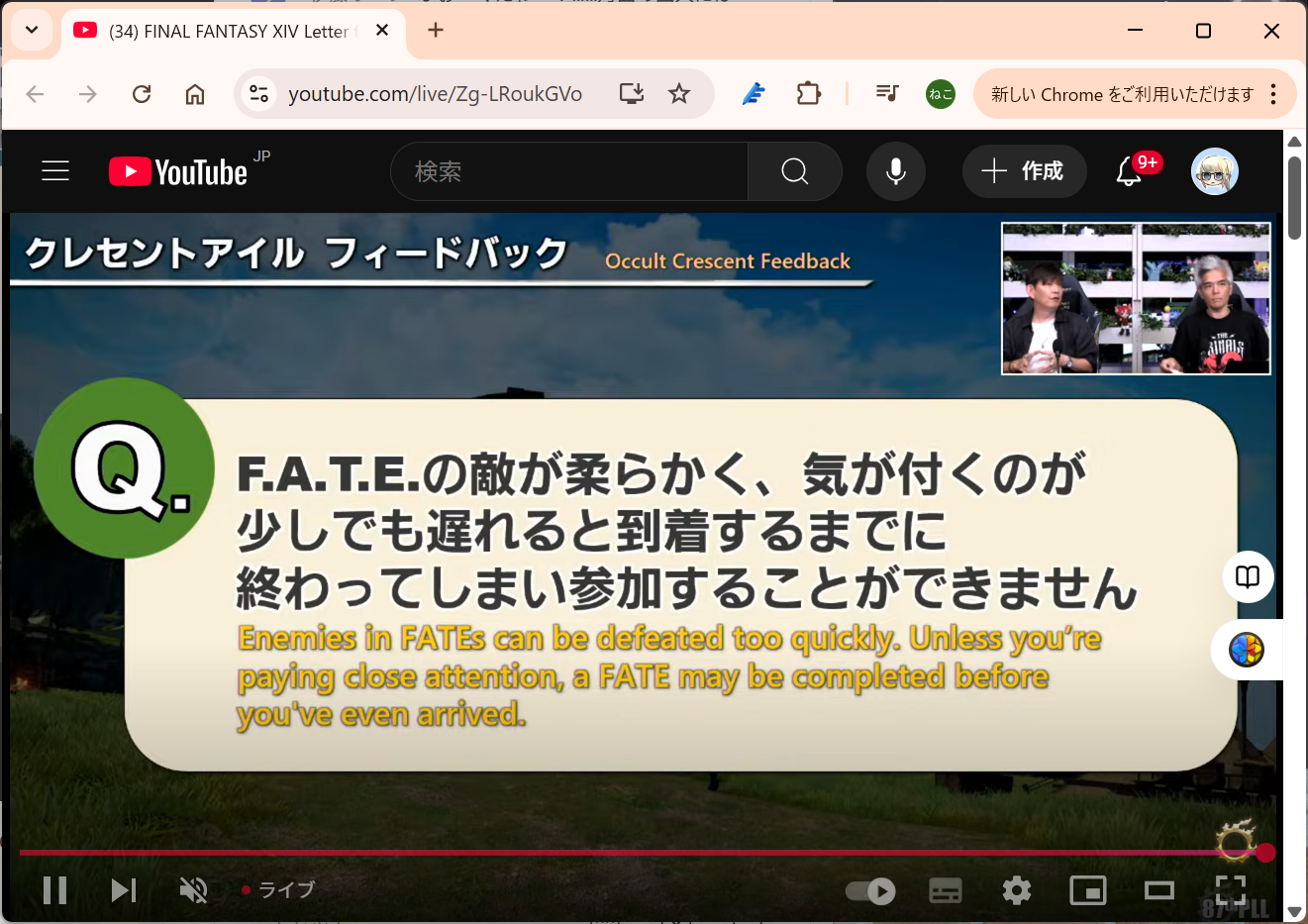The image size is (1308, 924).
Task: Start voice search with the microphone
Action: (x=896, y=171)
